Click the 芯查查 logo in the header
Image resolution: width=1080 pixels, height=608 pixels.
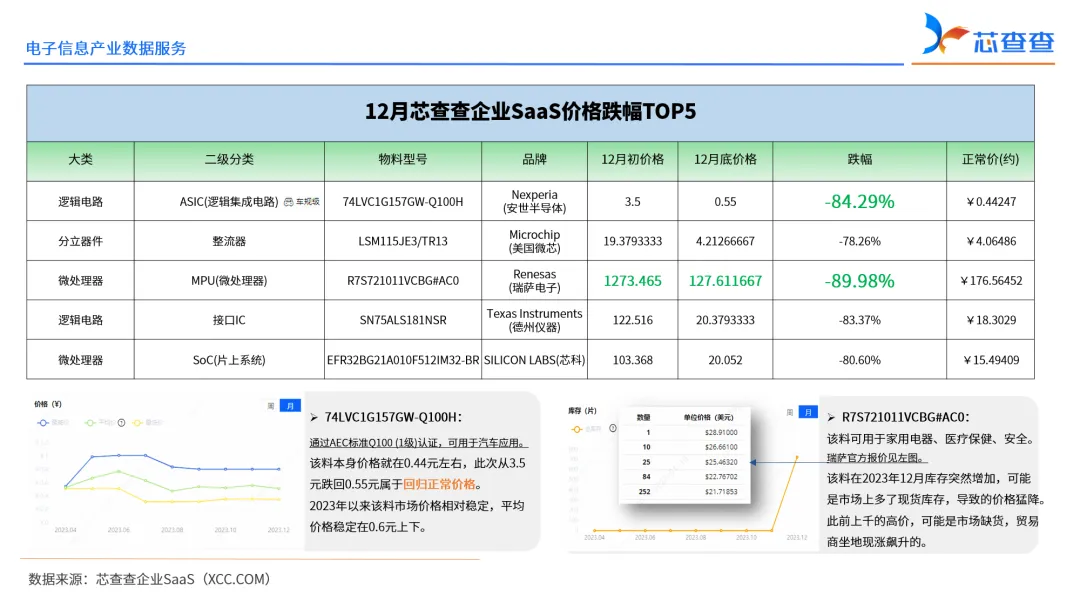tap(988, 34)
